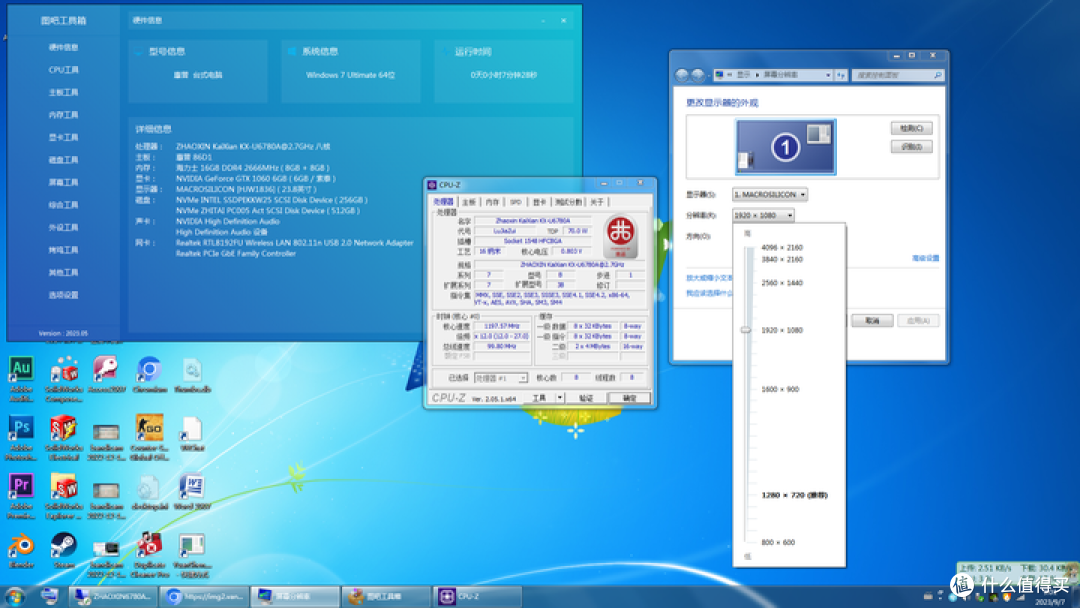Switch to the SPD tab in CPU-Z

tap(516, 202)
